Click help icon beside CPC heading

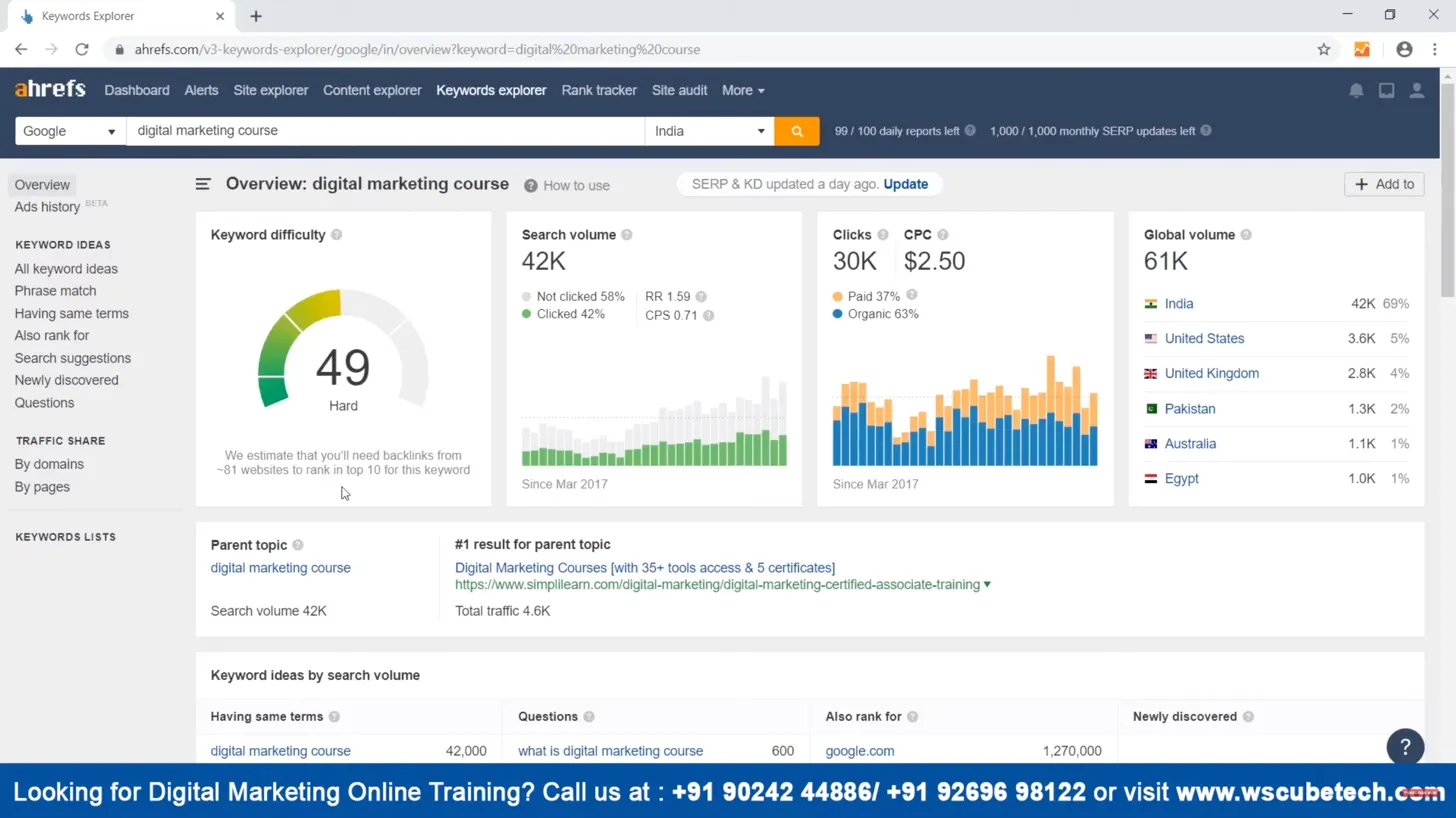943,235
